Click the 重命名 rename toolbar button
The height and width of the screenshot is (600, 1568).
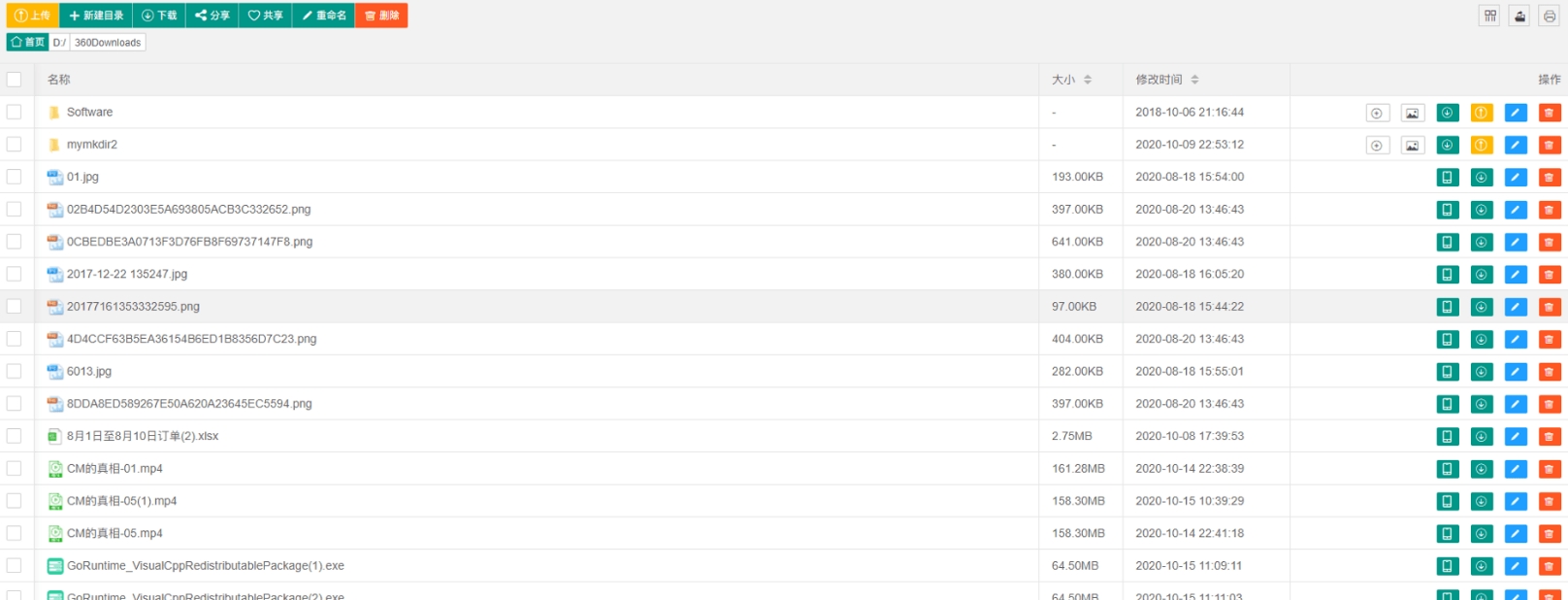(x=323, y=16)
